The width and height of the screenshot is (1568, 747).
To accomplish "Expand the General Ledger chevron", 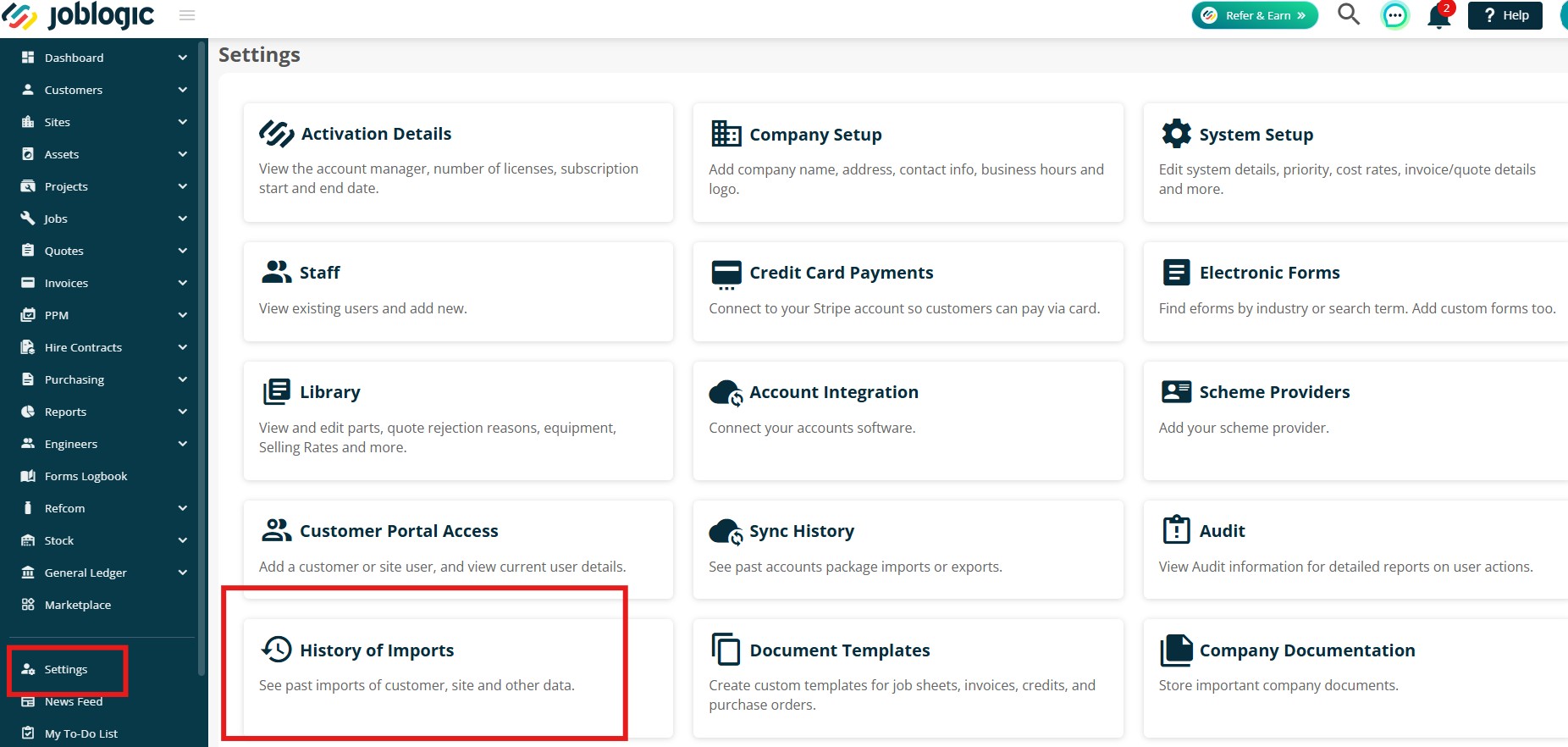I will [182, 573].
